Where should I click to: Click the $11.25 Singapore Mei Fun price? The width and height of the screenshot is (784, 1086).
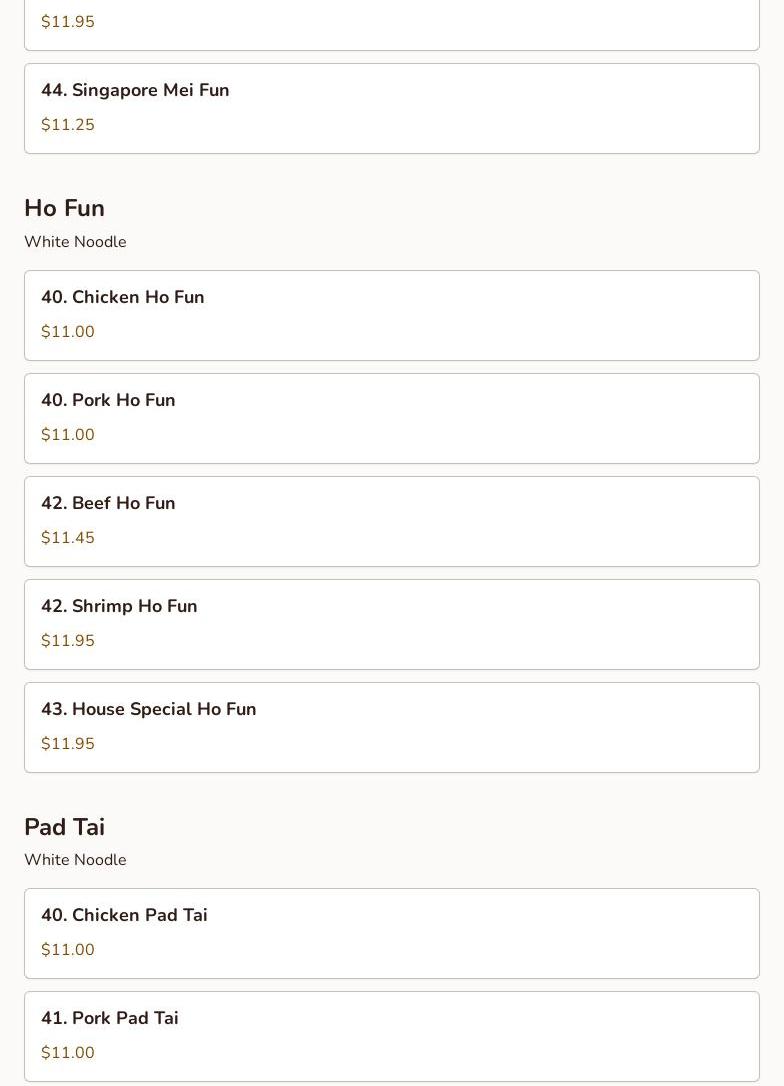[x=68, y=125]
